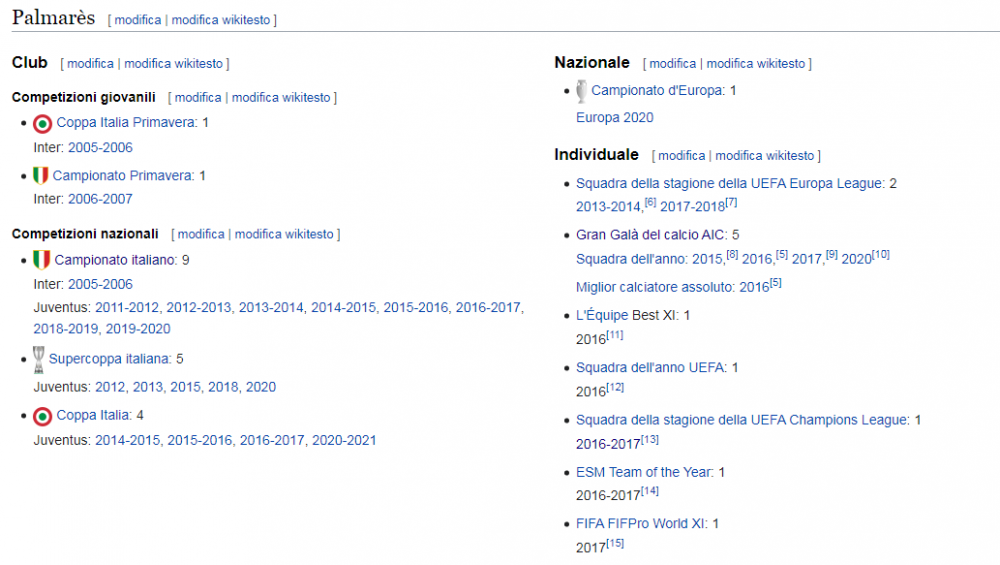Screen dimensions: 1000x565
Task: Open the 2015 Supercoppa italiana link
Action: point(186,387)
